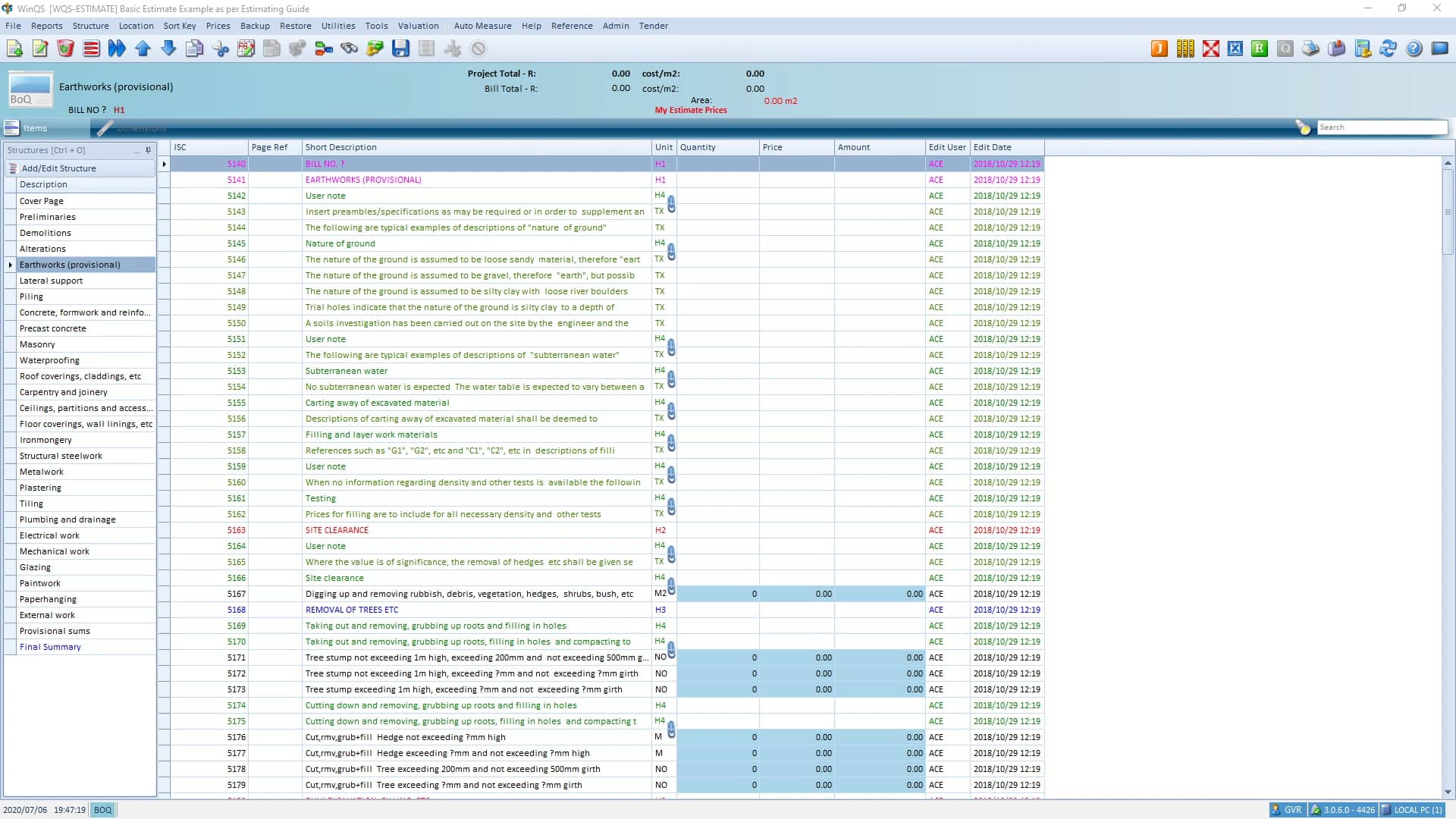Toggle the pin on the Structures panel

(148, 150)
